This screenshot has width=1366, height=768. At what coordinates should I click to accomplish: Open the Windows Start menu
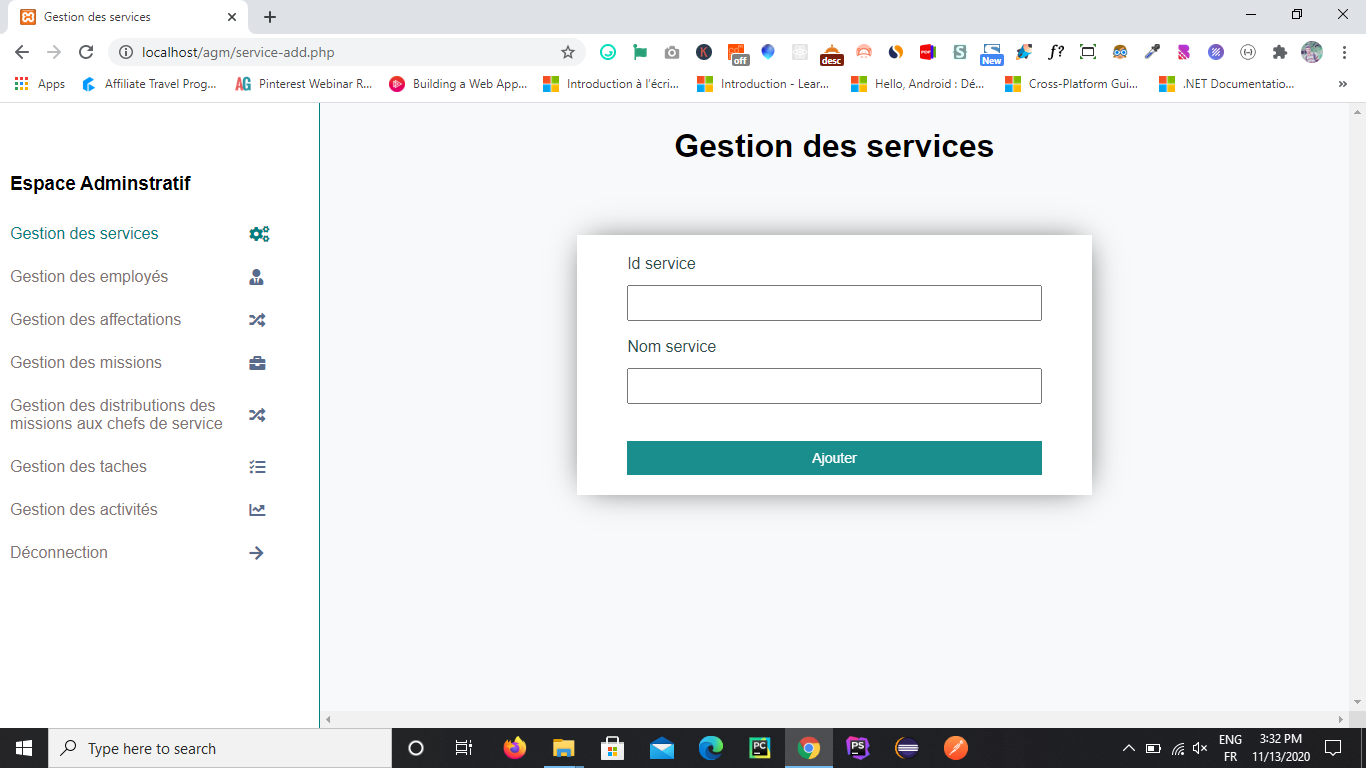pos(24,748)
